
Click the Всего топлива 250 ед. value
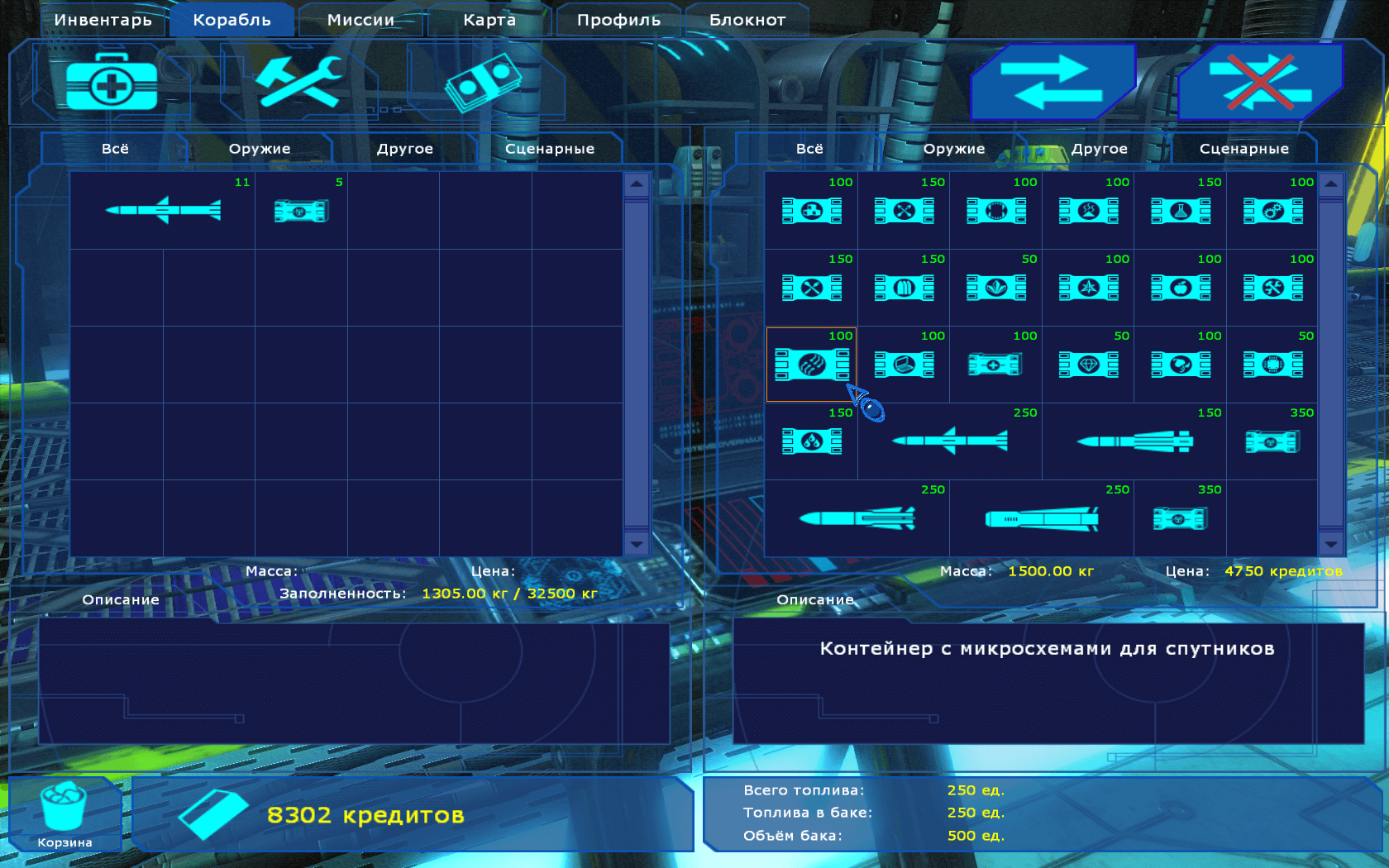(x=976, y=790)
